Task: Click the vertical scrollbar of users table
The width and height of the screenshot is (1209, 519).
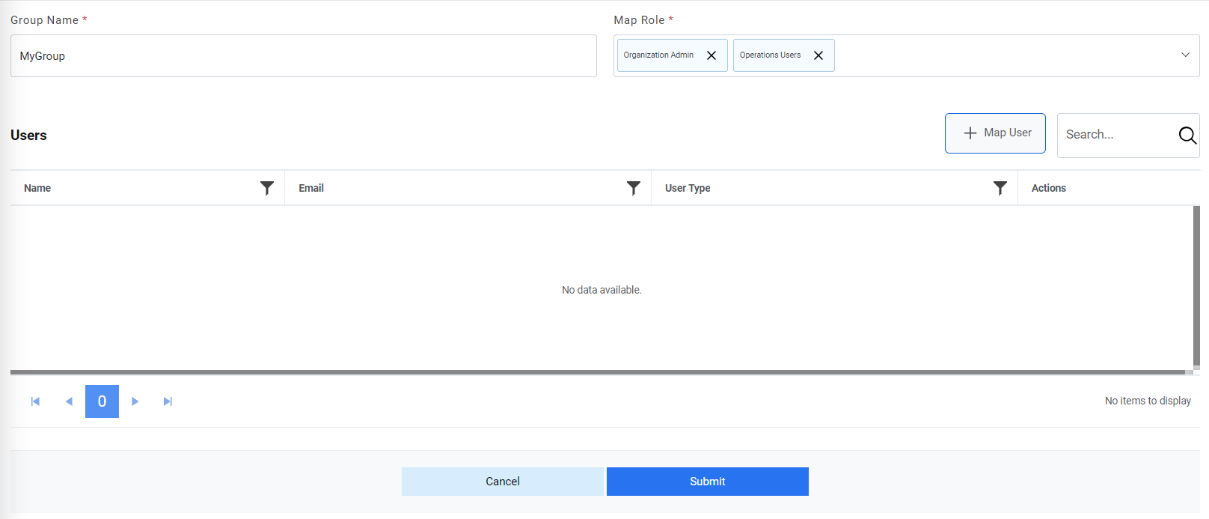Action: (1196, 288)
